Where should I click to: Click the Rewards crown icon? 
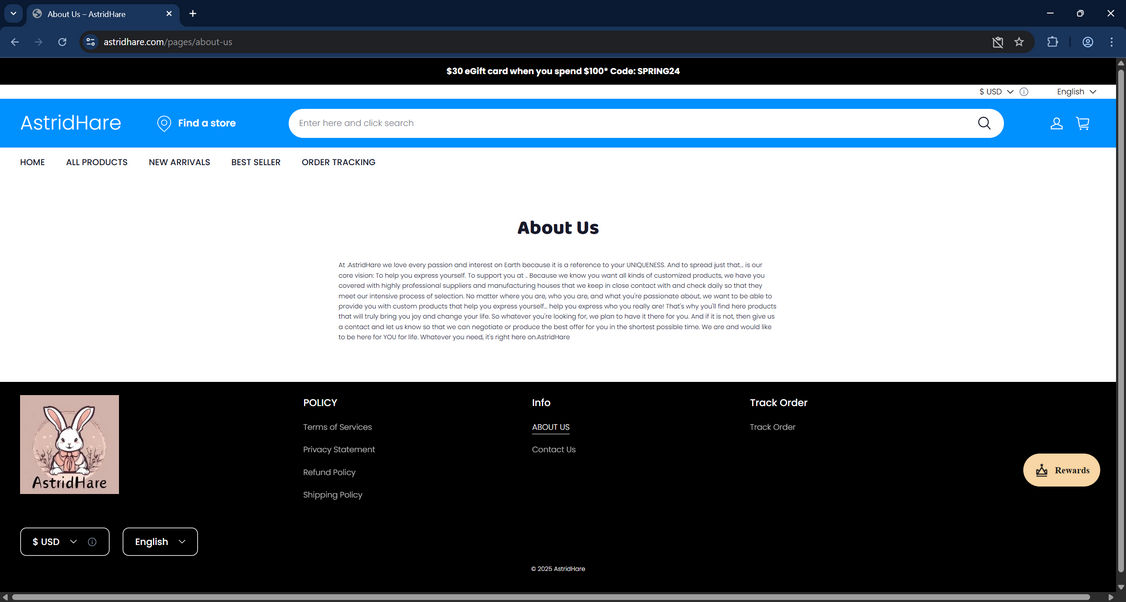click(x=1042, y=471)
